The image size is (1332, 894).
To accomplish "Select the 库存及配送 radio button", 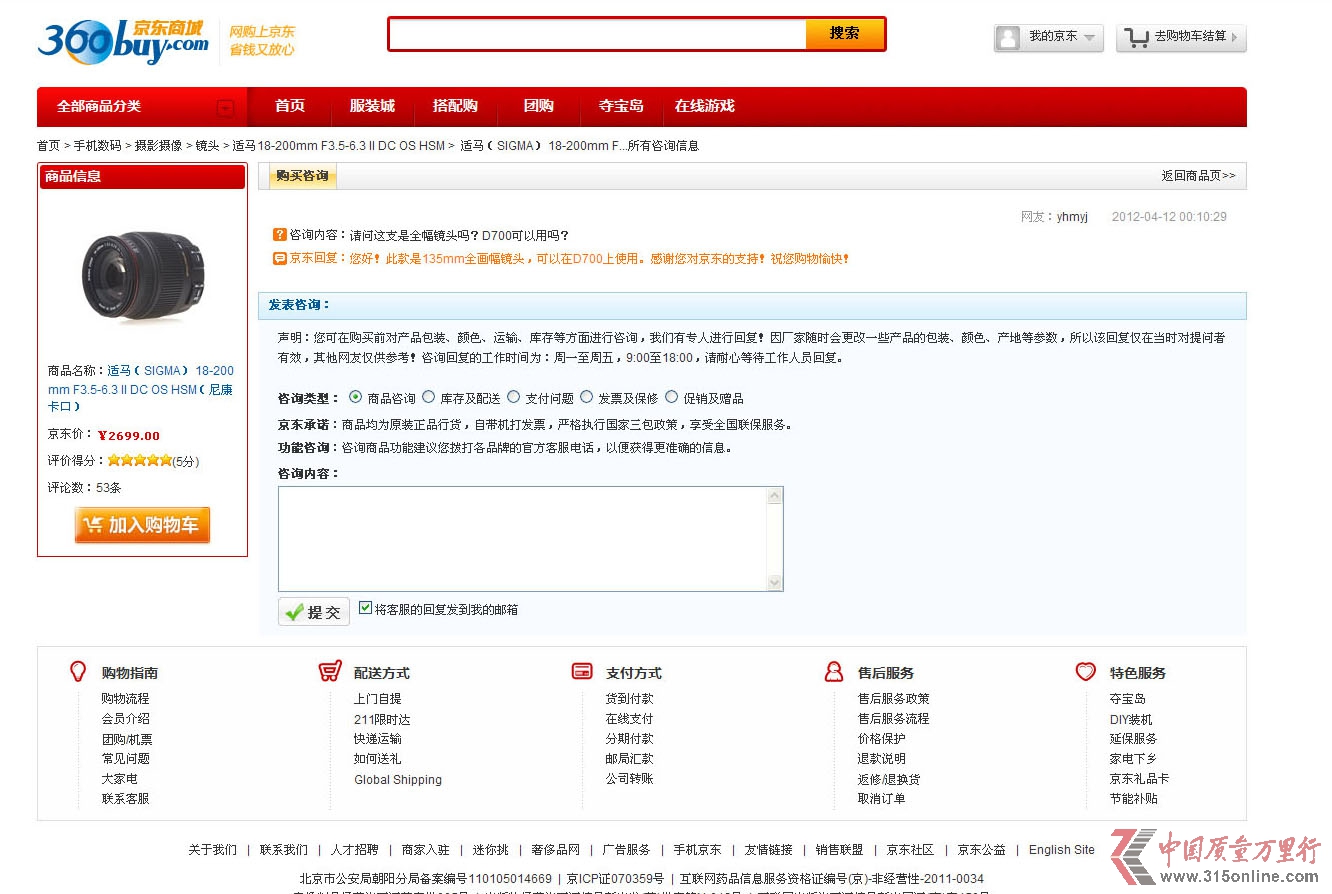I will click(429, 397).
